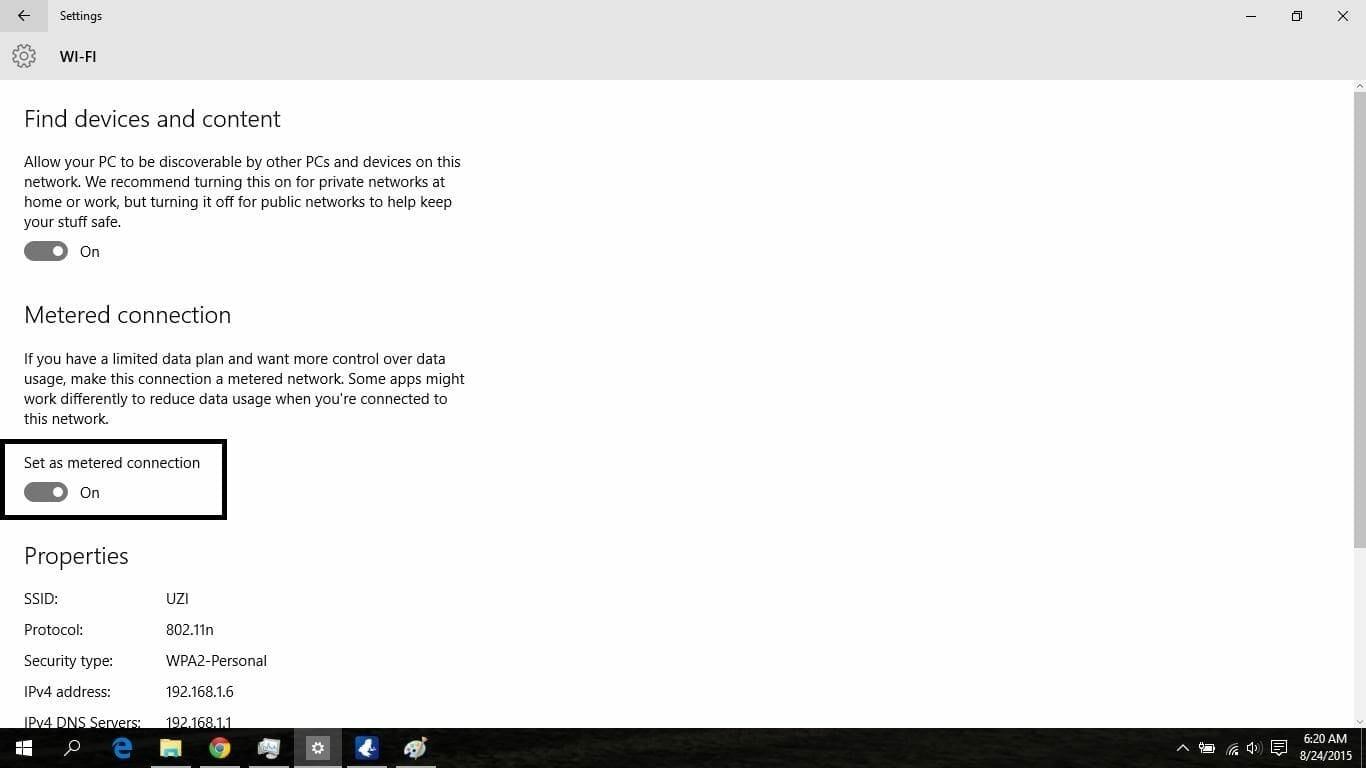Image resolution: width=1366 pixels, height=768 pixels.
Task: Open the Action Center notifications
Action: pos(1278,748)
